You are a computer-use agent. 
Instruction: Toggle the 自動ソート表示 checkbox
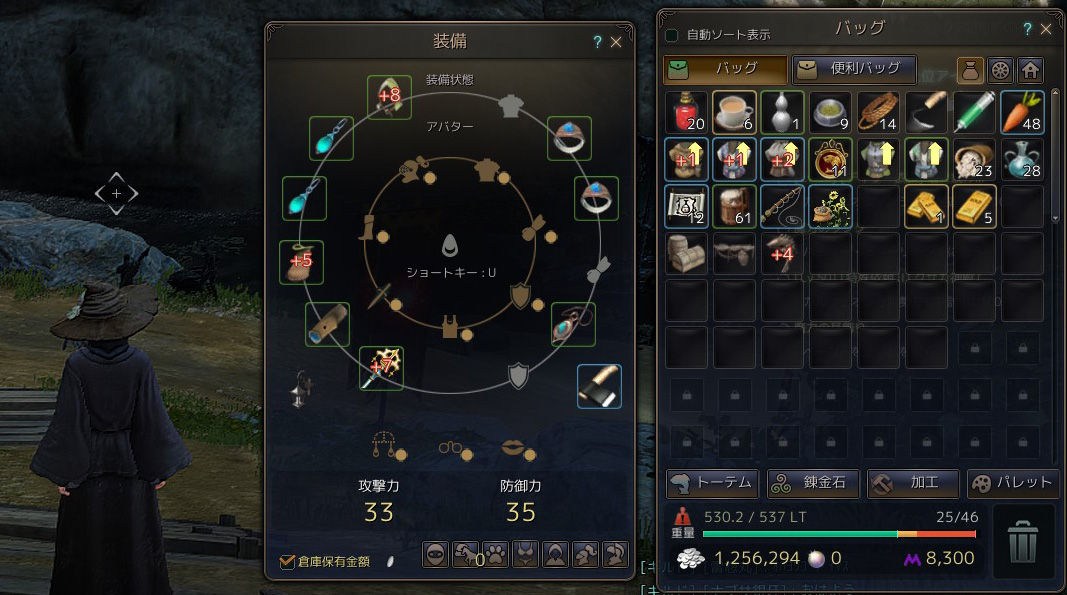pos(672,35)
